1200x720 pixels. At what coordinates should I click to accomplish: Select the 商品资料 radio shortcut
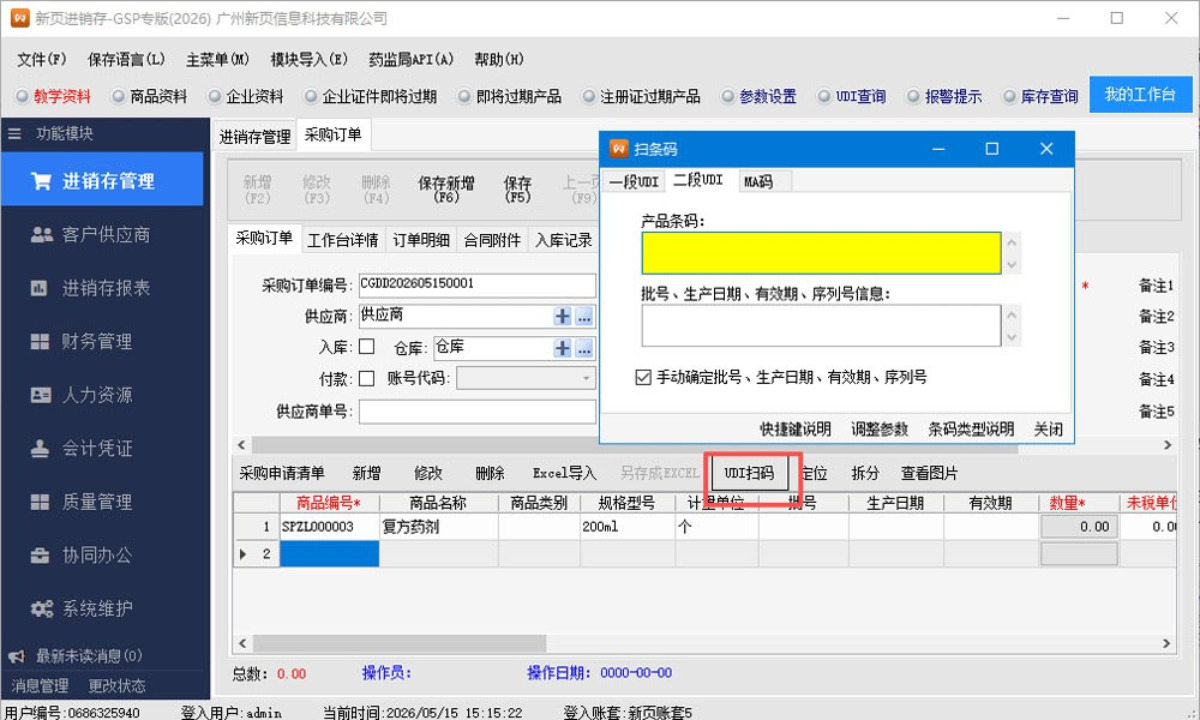pos(150,97)
